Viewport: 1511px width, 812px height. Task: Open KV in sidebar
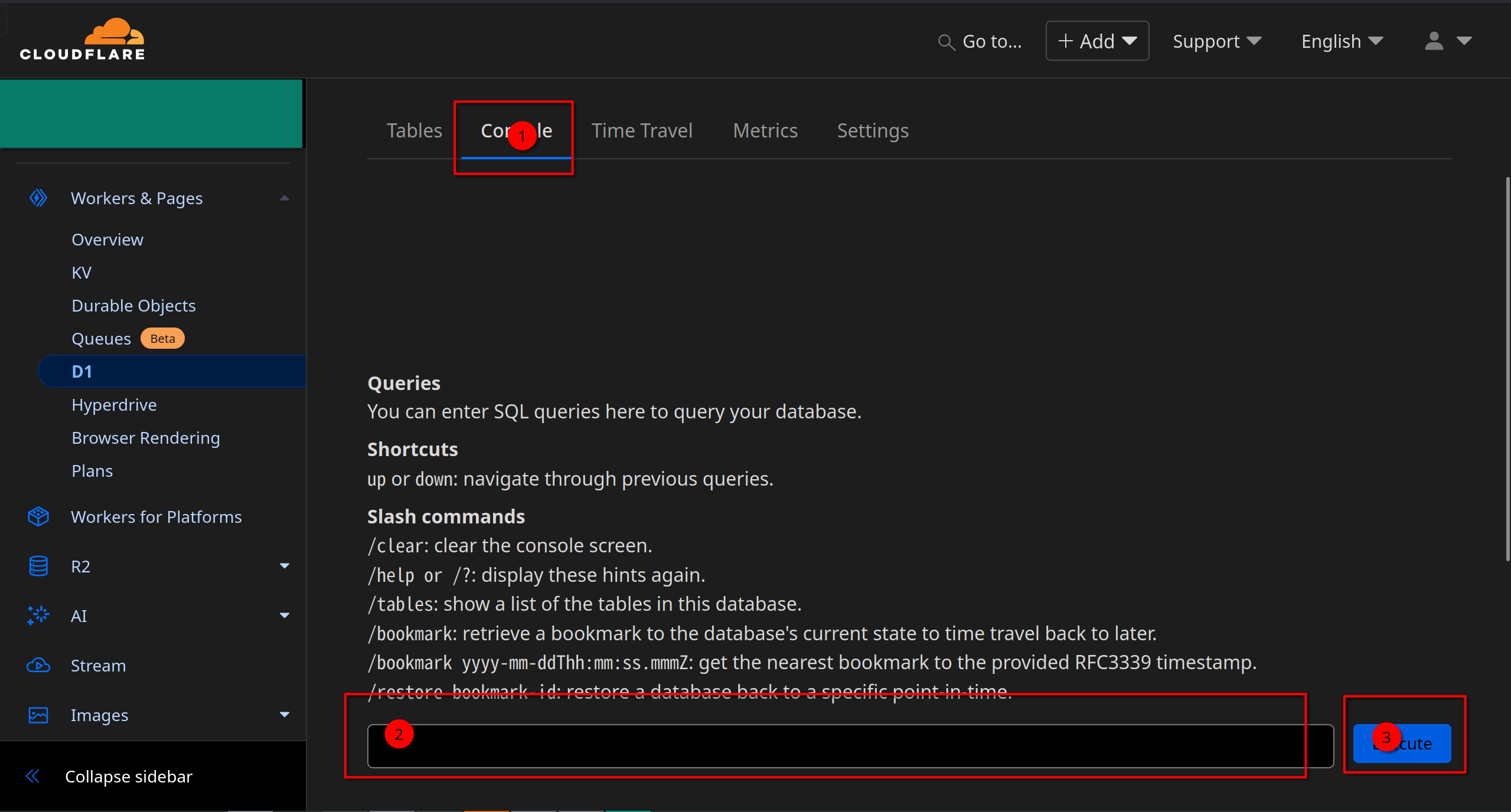[81, 273]
